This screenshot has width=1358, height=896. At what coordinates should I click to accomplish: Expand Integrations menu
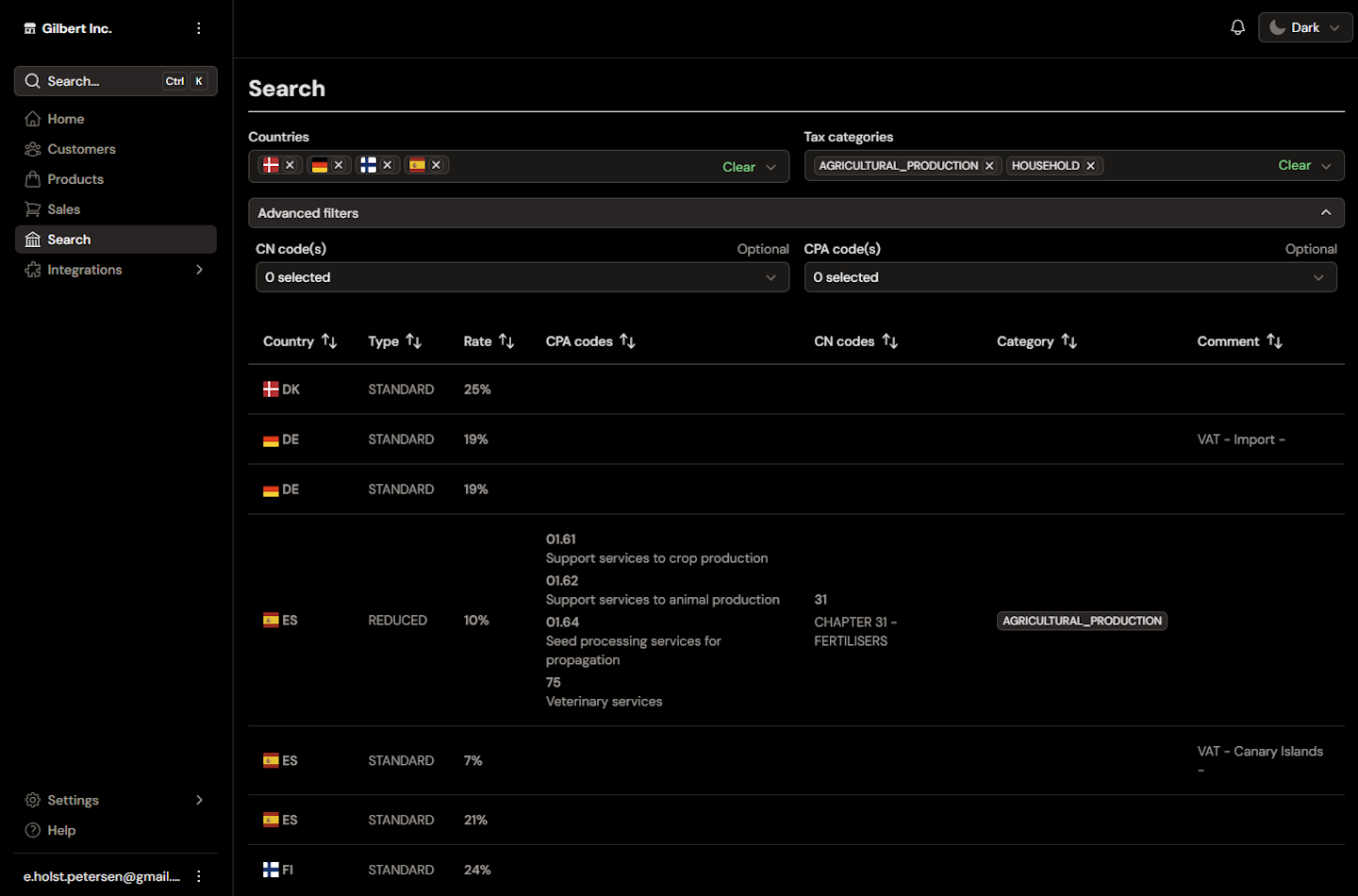click(x=116, y=270)
